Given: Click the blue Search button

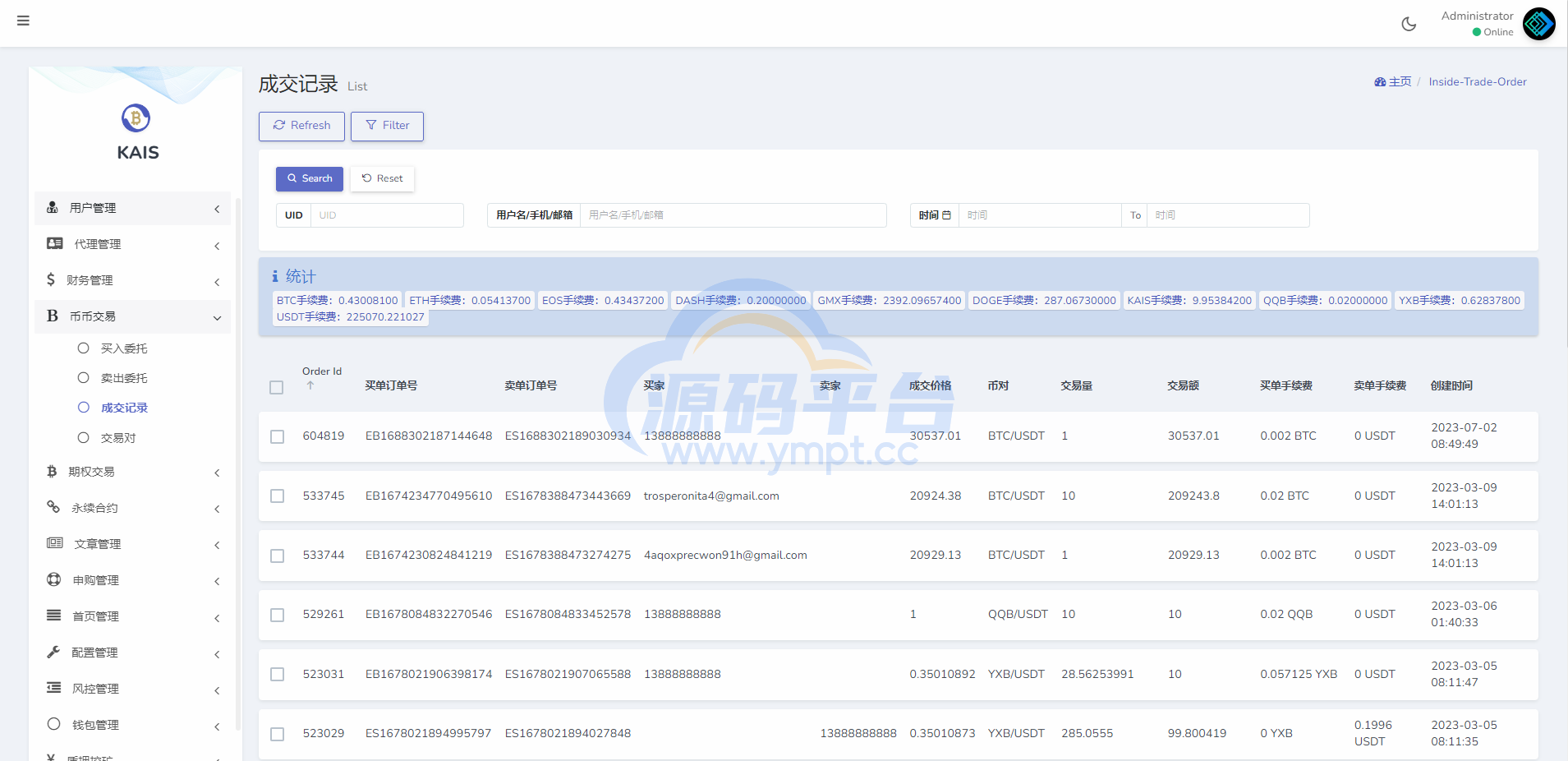Looking at the screenshot, I should pyautogui.click(x=310, y=178).
